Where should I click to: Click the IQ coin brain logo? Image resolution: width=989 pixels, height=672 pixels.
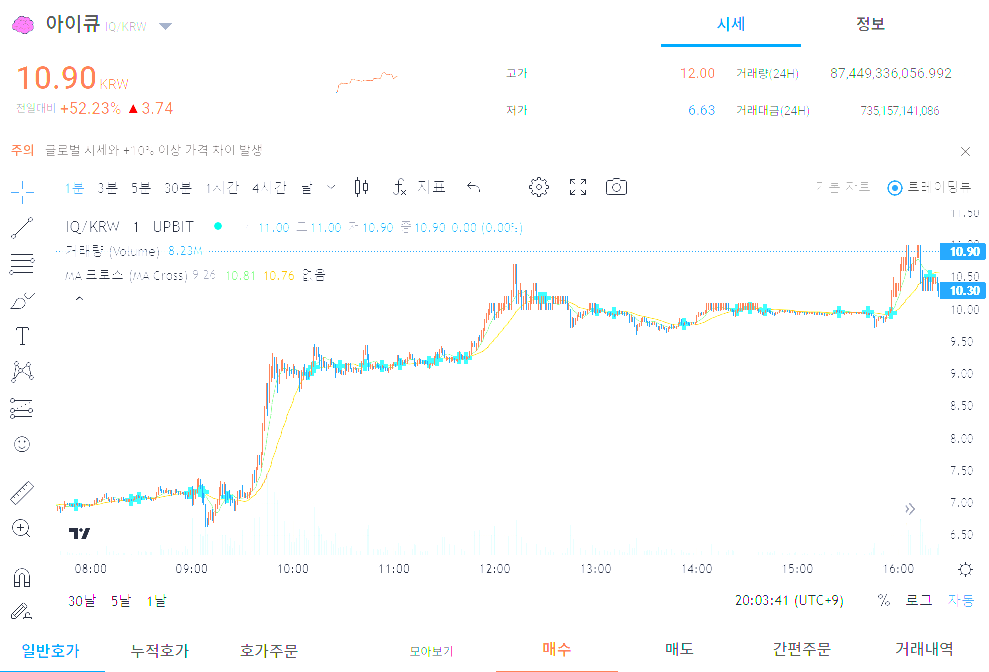[x=23, y=25]
